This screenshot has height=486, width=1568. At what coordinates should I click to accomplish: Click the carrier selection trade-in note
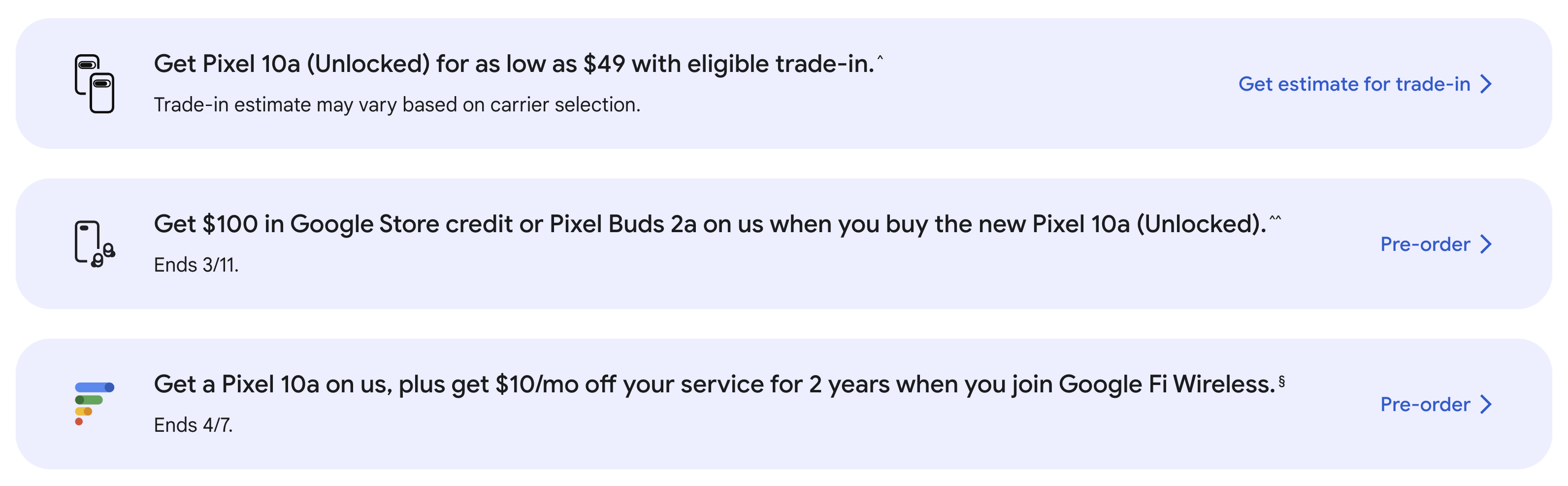tap(397, 105)
